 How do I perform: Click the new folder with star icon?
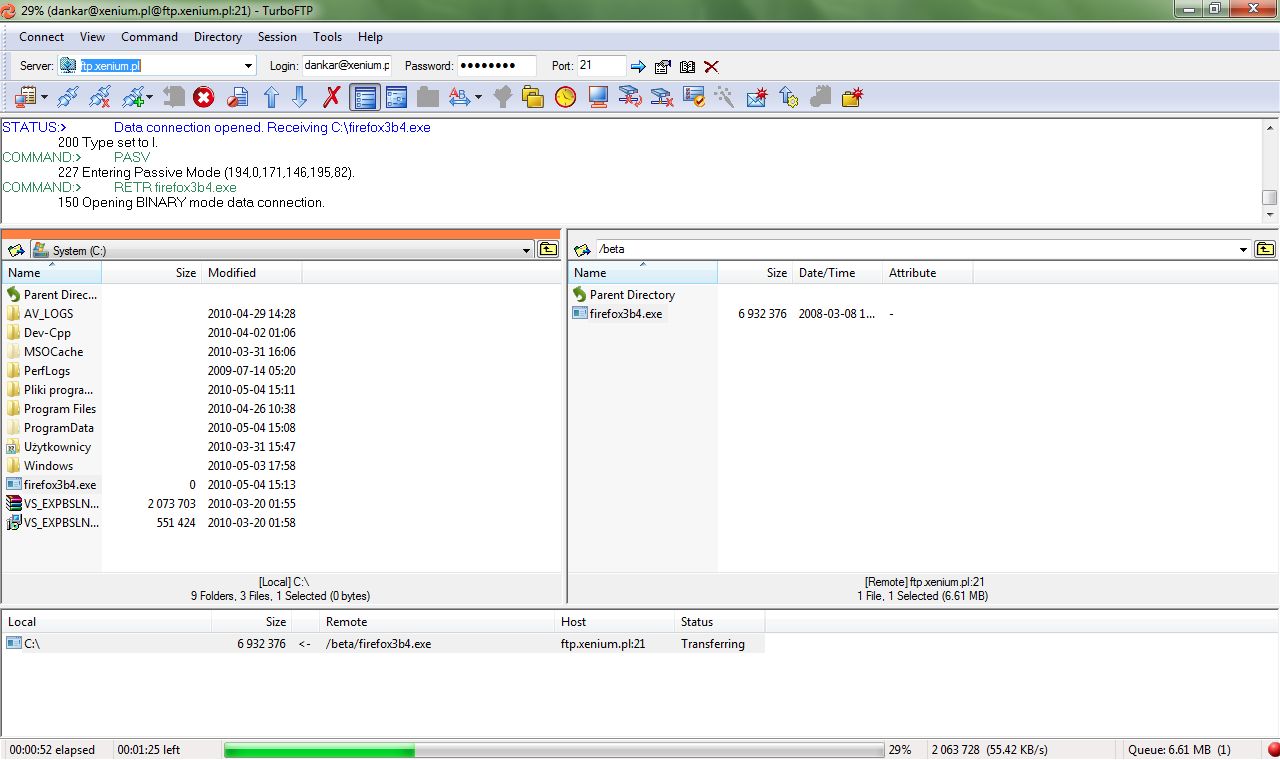click(x=852, y=97)
